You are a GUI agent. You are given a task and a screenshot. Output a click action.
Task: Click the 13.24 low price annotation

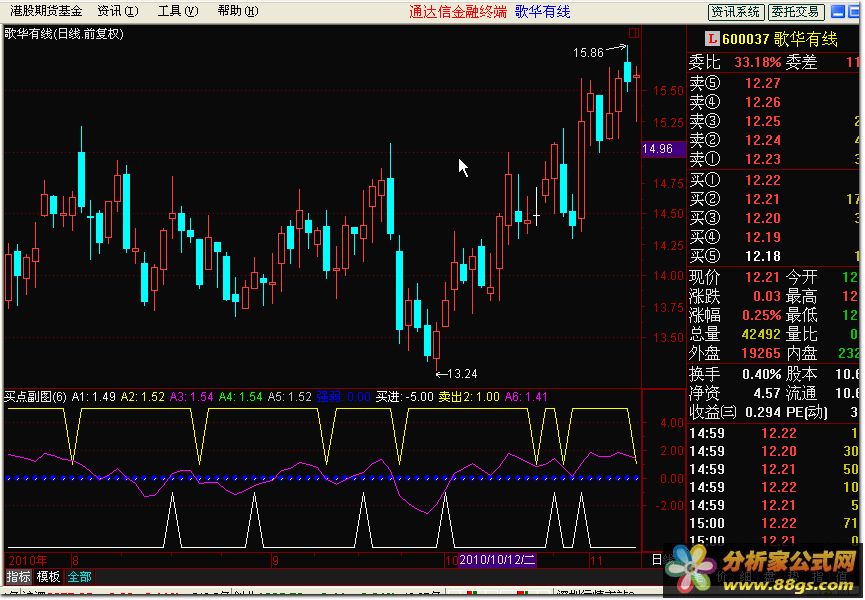pyautogui.click(x=462, y=374)
